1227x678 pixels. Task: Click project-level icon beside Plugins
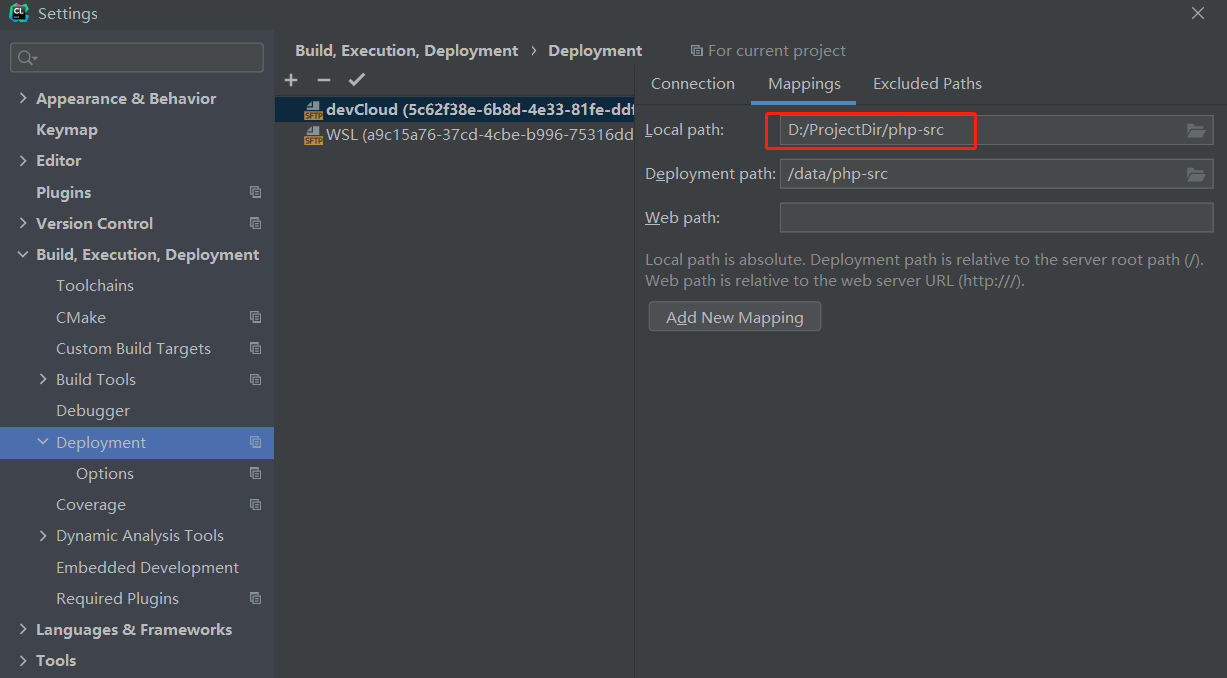[x=255, y=192]
